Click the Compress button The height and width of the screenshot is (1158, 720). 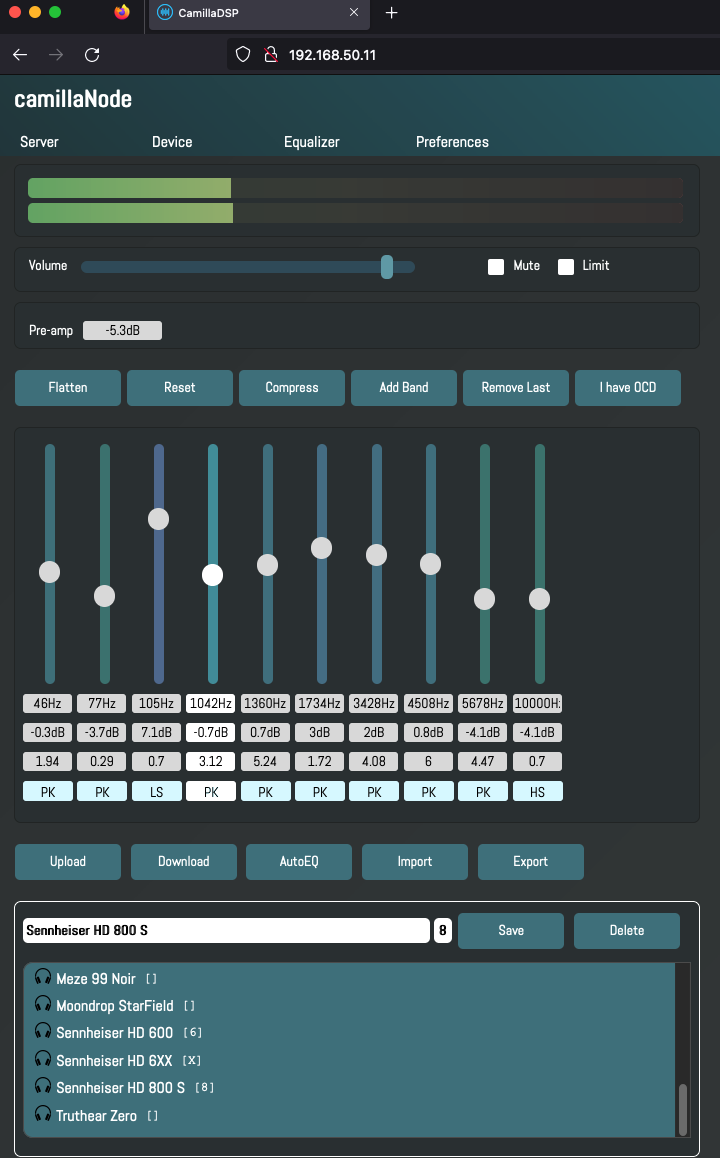pyautogui.click(x=292, y=388)
